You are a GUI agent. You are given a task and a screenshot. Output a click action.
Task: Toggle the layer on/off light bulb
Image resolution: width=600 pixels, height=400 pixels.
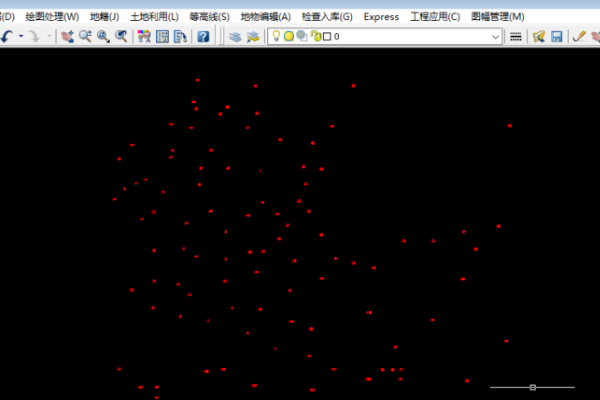276,36
